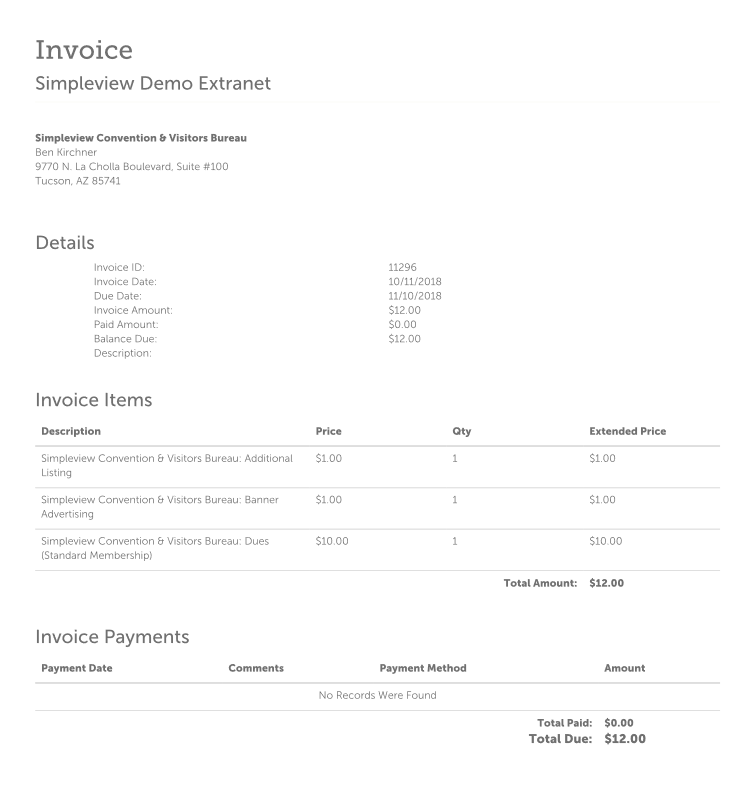755x799 pixels.
Task: Click the Banner Advertising quantity 1
Action: [455, 499]
